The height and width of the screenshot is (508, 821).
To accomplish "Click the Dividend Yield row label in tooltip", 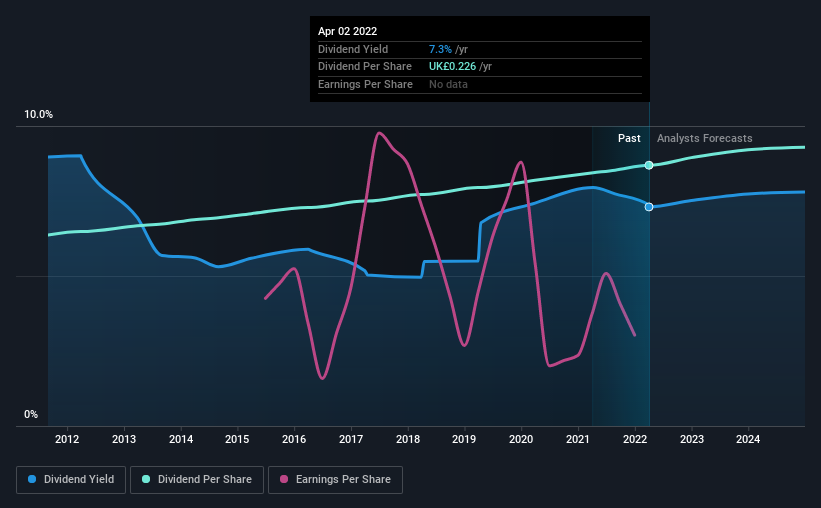I will [353, 49].
